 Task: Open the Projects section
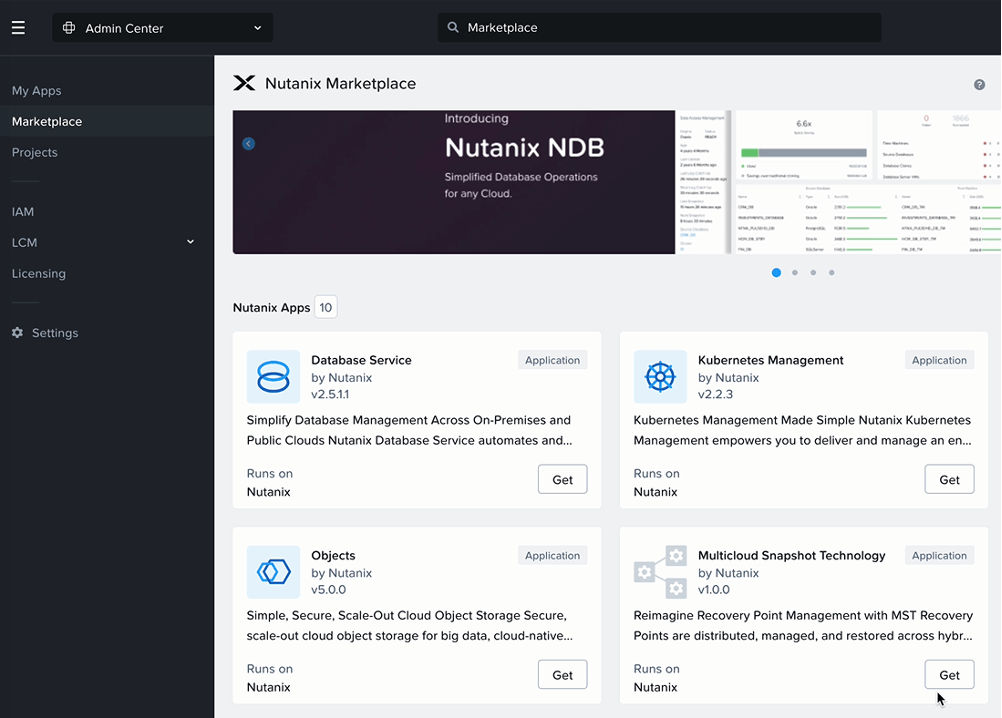coord(33,152)
